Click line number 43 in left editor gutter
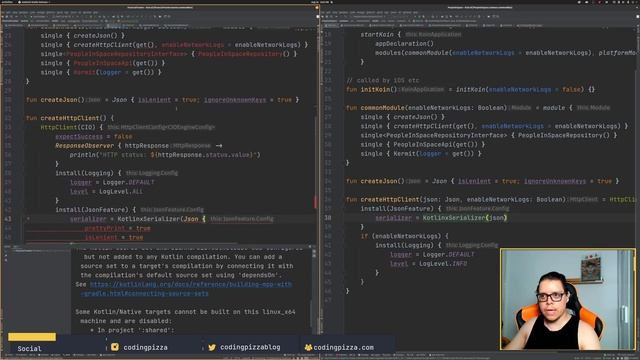This screenshot has width=640, height=360. click(x=8, y=219)
